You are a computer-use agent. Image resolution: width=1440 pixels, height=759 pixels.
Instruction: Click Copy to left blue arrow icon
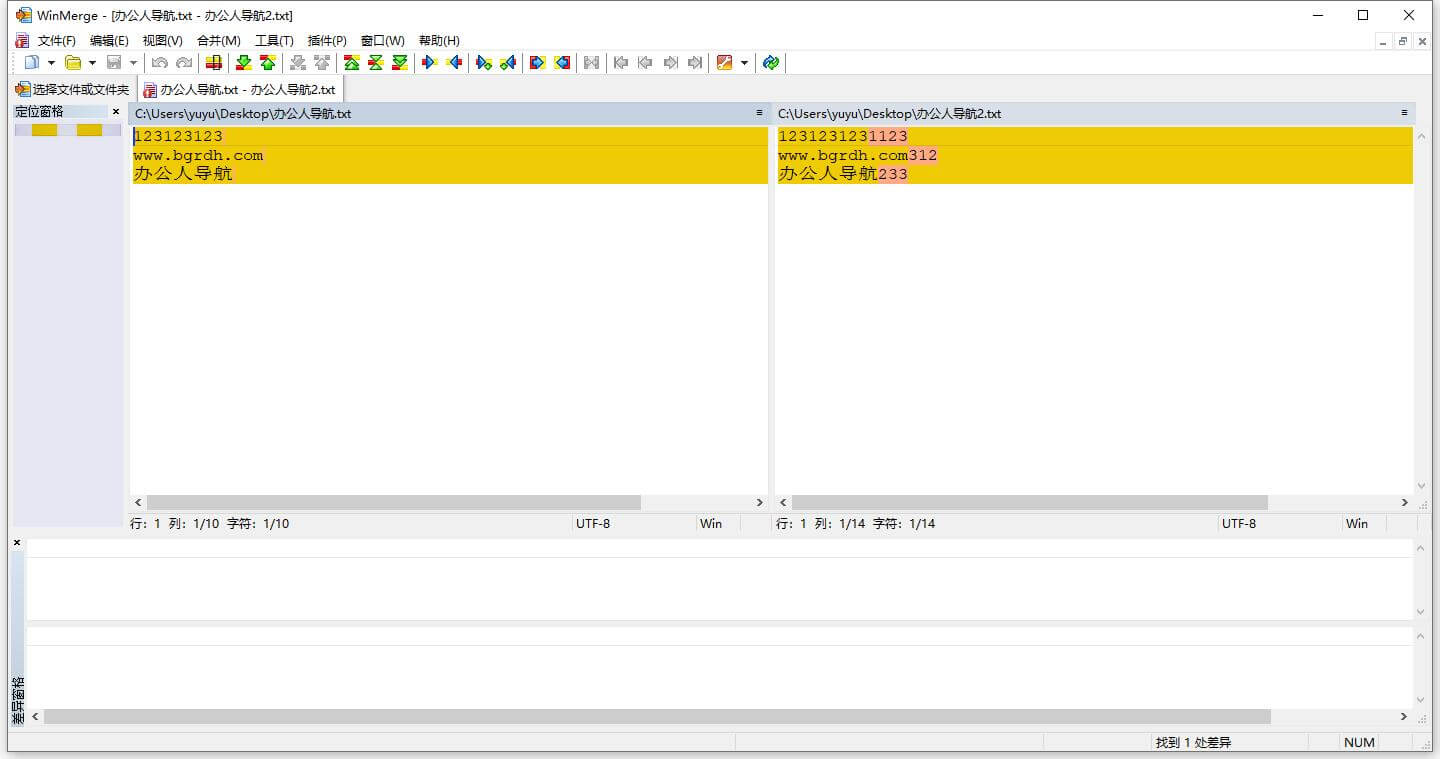tap(455, 63)
